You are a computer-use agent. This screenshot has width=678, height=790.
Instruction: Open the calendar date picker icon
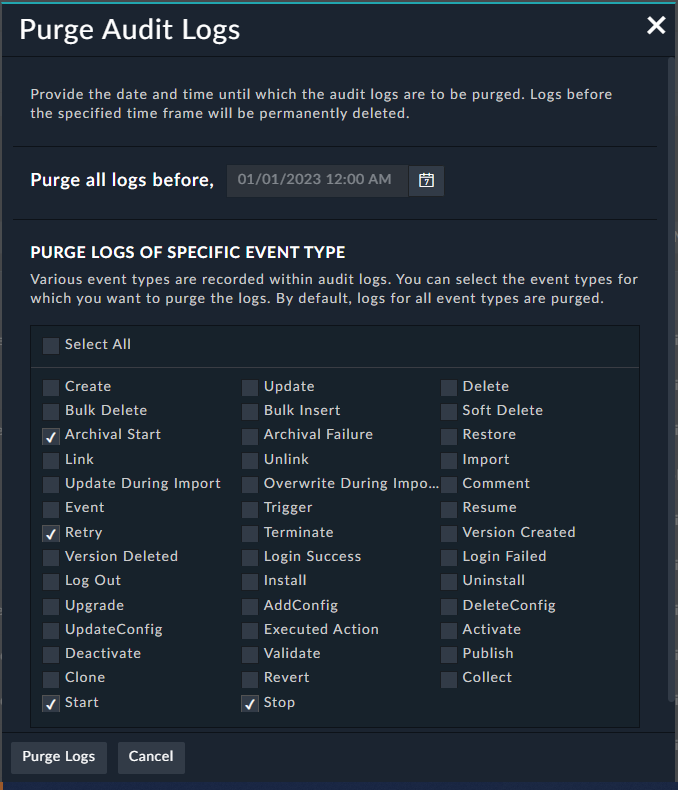pyautogui.click(x=426, y=181)
